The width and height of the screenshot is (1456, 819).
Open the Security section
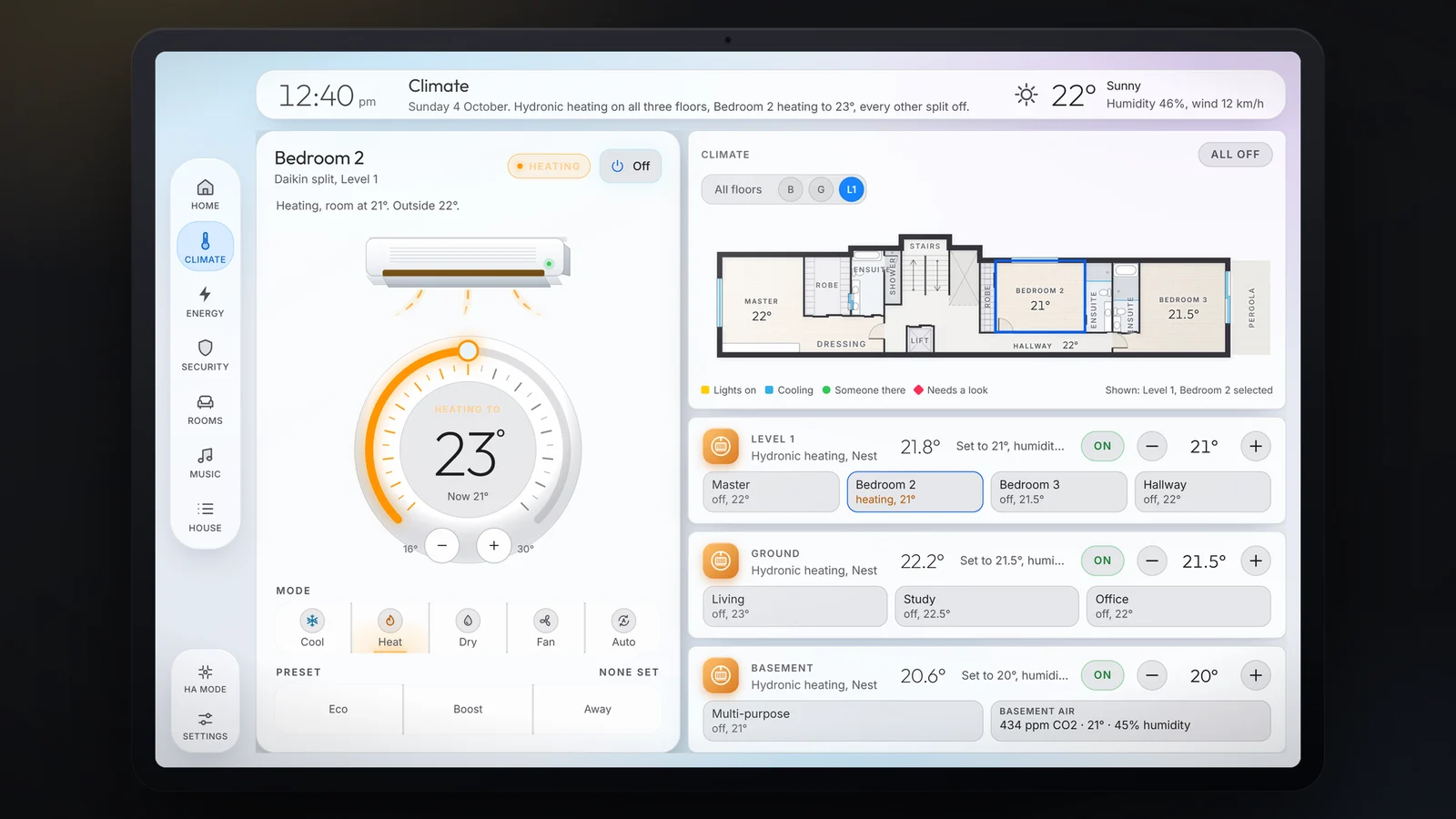click(x=205, y=355)
